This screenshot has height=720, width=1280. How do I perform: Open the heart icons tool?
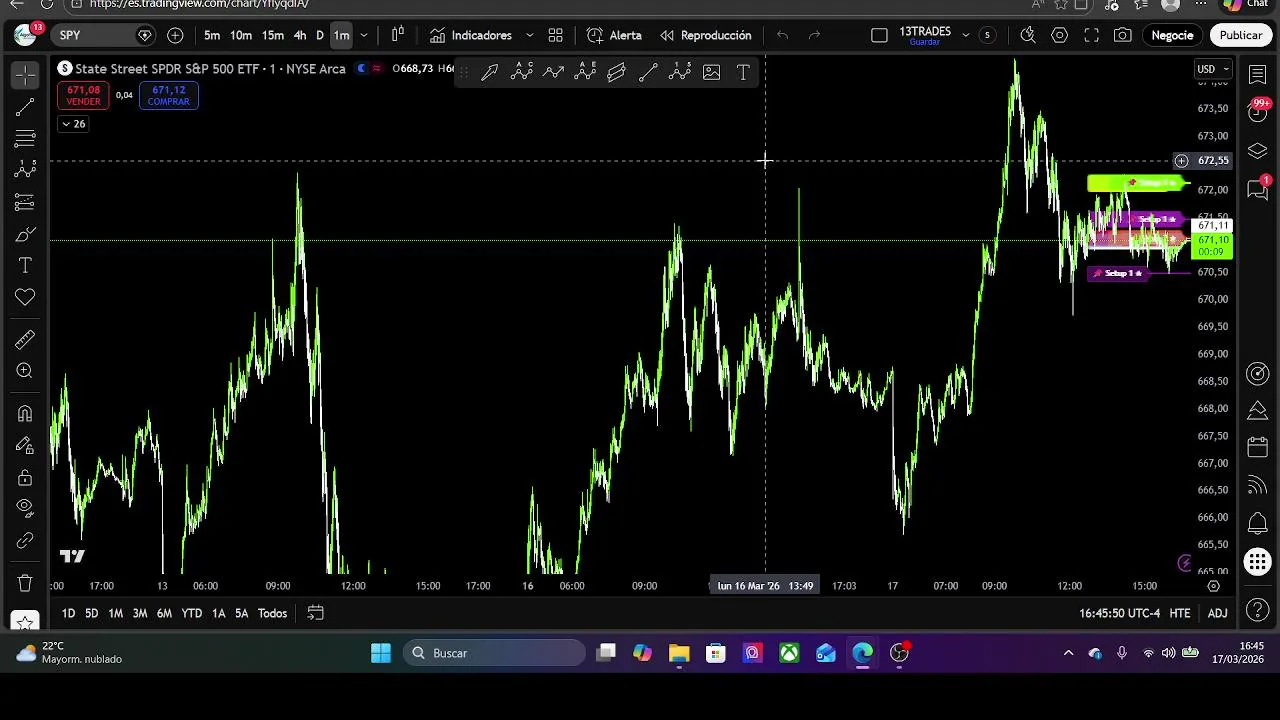pos(25,297)
